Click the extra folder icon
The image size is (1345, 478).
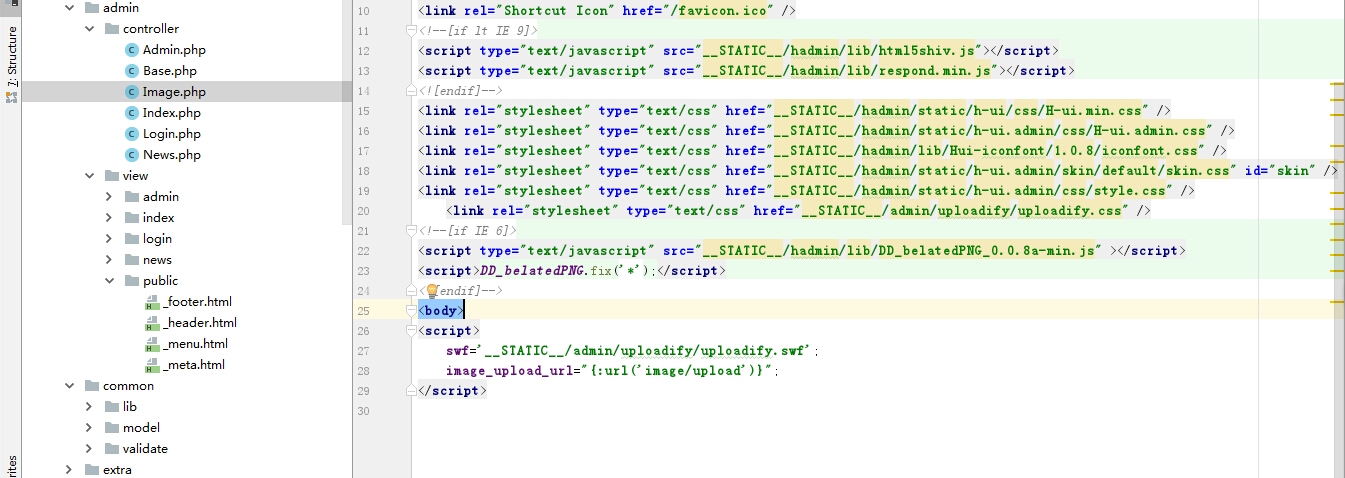click(x=92, y=470)
